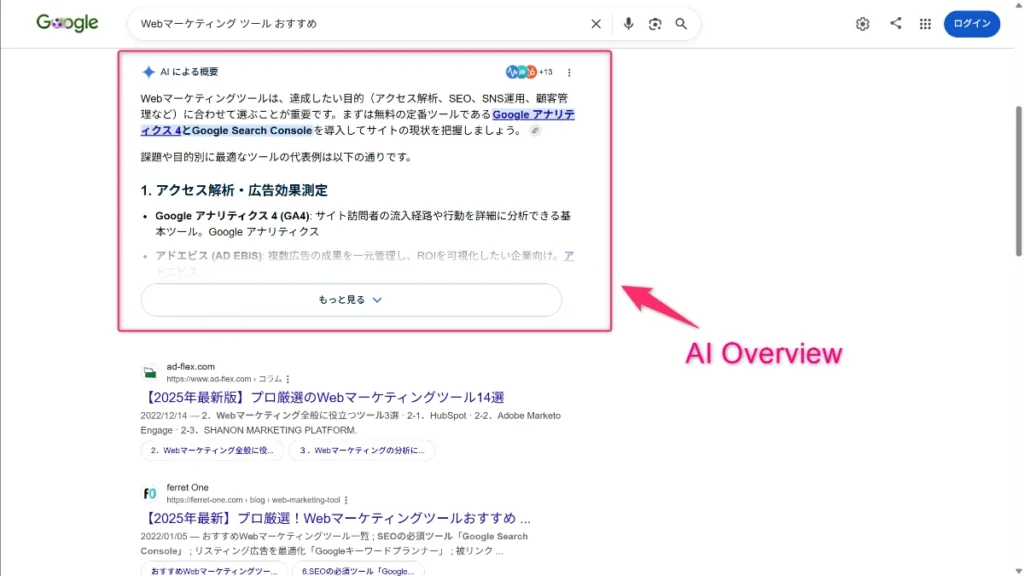Open quick settings gear icon

click(863, 24)
